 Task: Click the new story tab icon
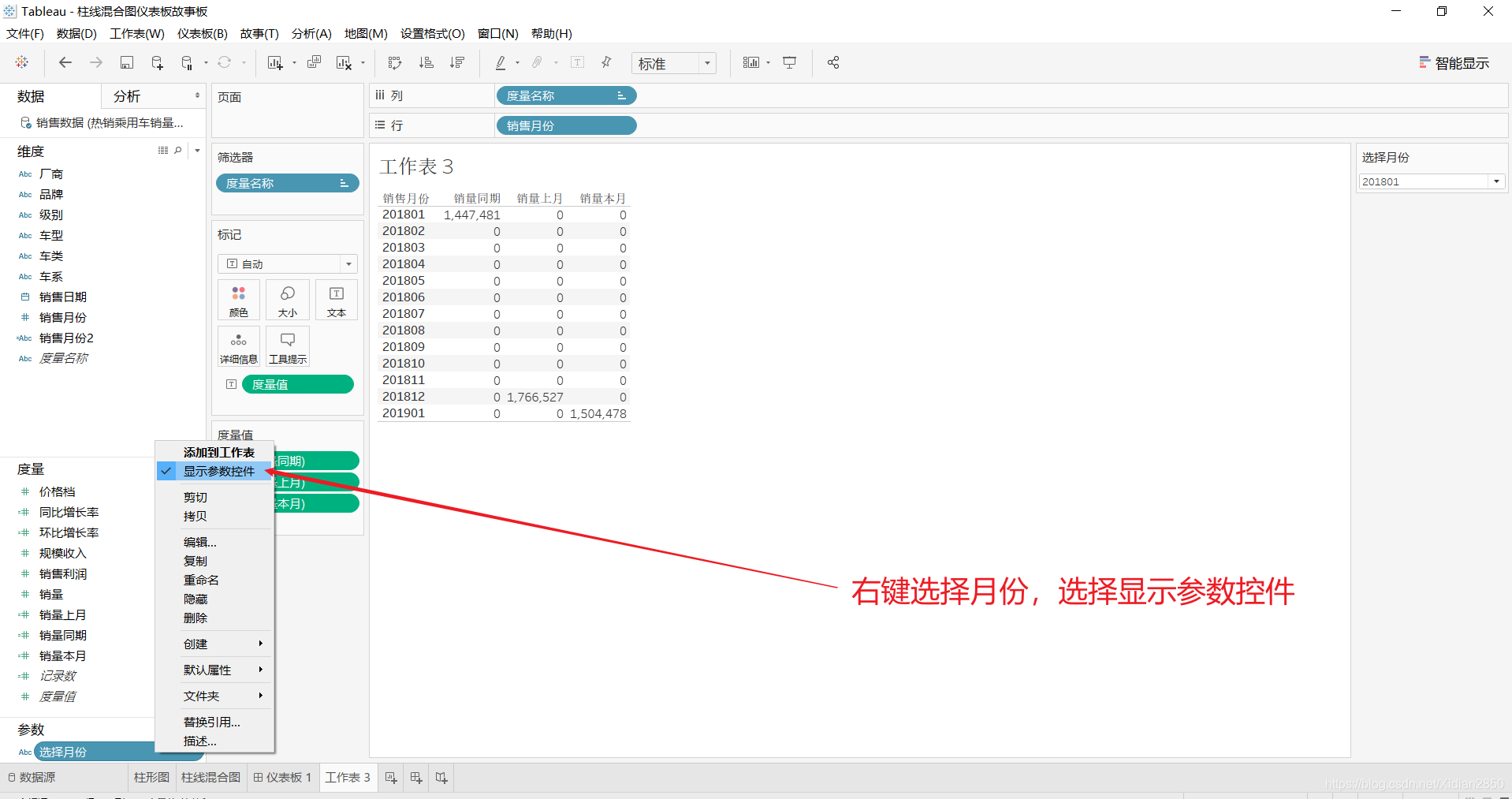(441, 778)
